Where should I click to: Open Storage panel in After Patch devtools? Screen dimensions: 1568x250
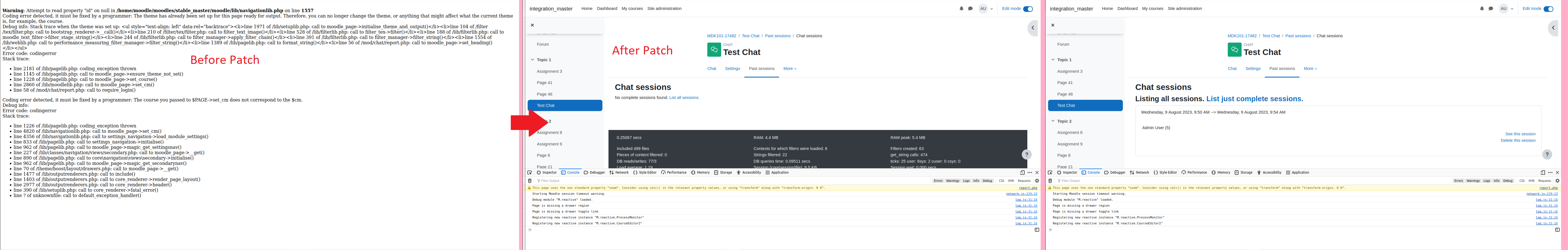coord(723,173)
